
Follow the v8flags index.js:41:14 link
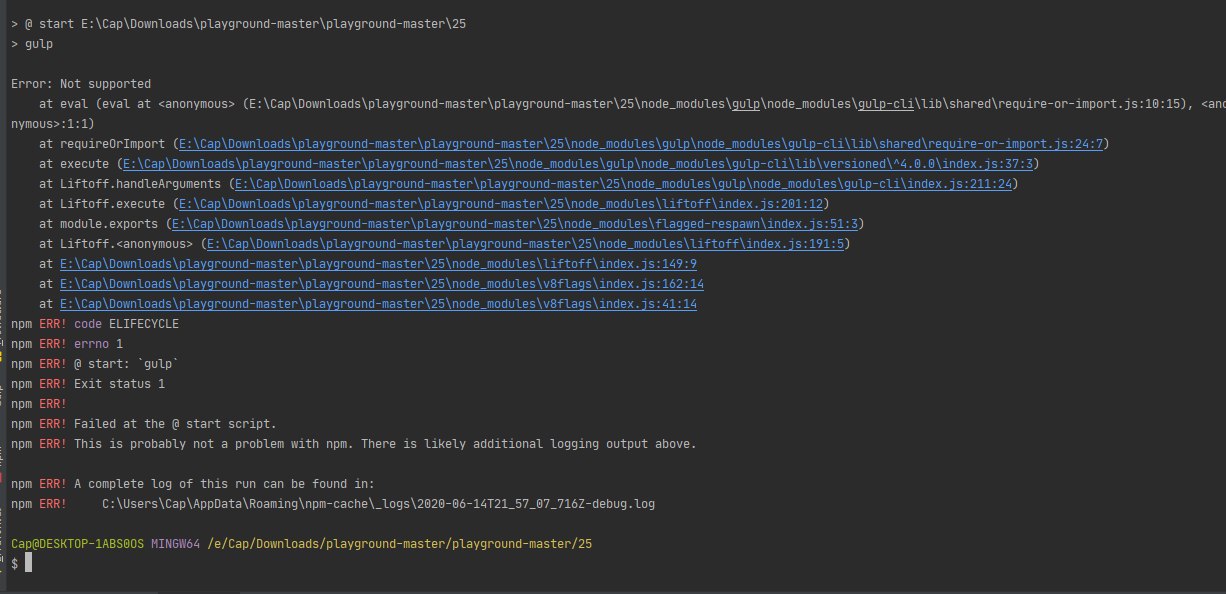click(x=378, y=303)
